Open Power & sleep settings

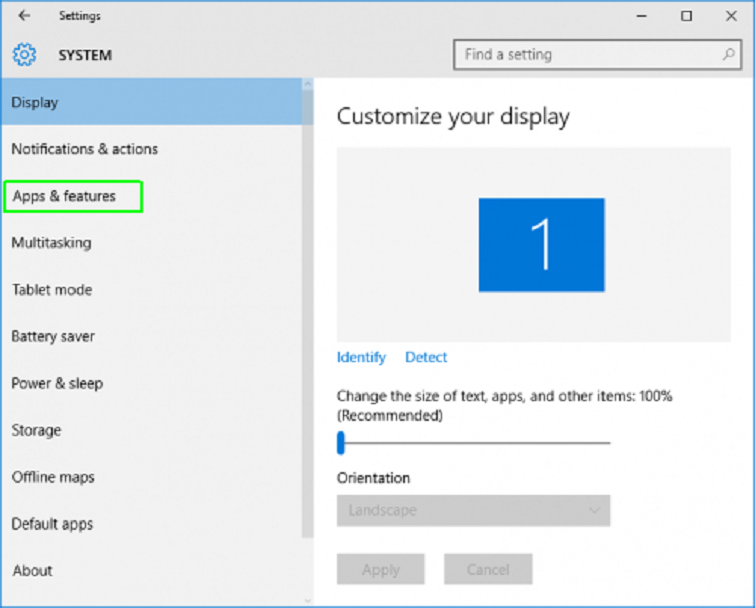57,383
